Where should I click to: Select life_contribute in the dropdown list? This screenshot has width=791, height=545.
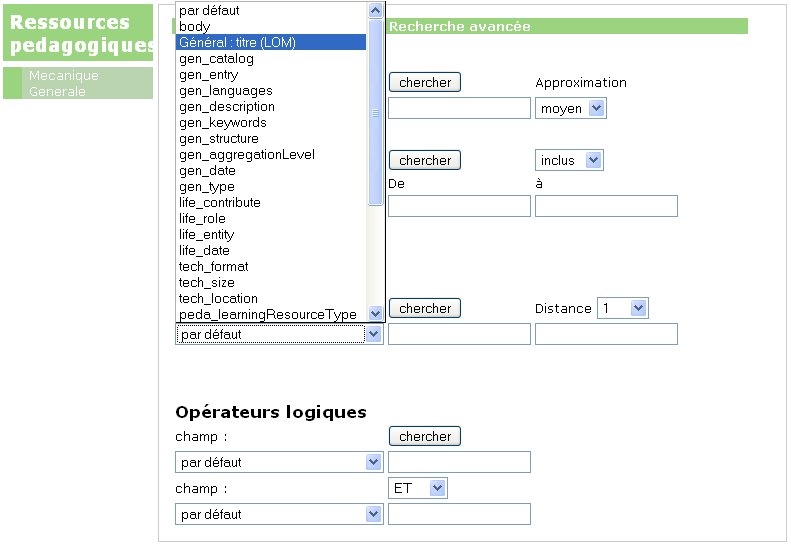pos(220,203)
